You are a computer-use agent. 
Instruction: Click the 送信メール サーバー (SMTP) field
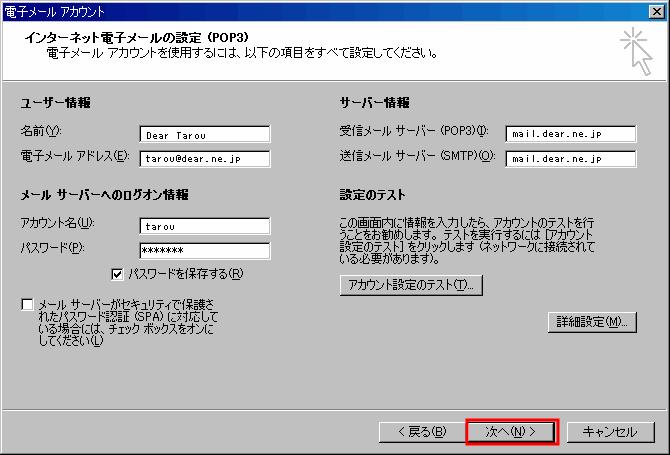tap(570, 159)
